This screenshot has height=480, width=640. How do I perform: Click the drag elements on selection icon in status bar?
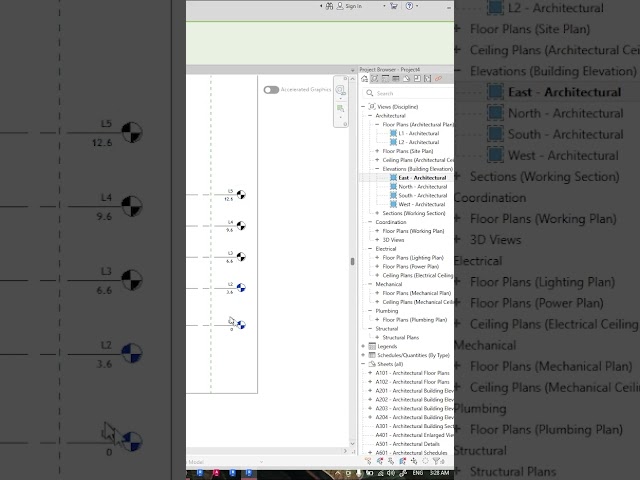coord(414,461)
